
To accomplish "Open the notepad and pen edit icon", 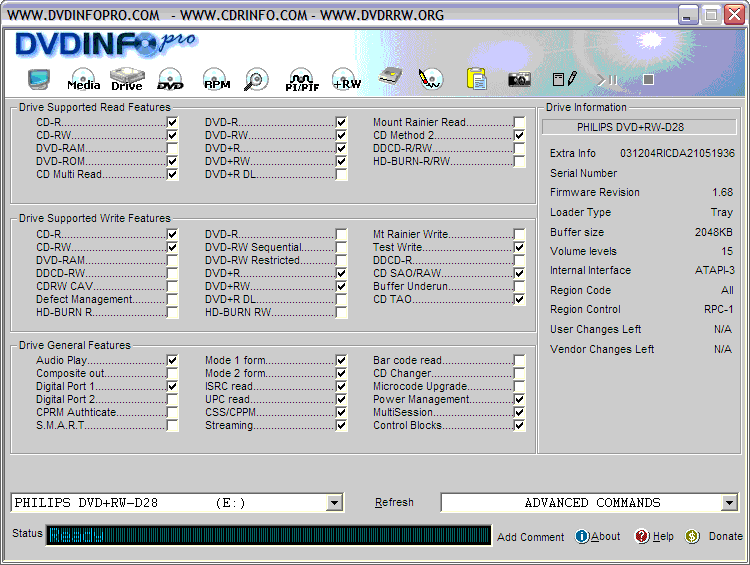I will click(564, 79).
